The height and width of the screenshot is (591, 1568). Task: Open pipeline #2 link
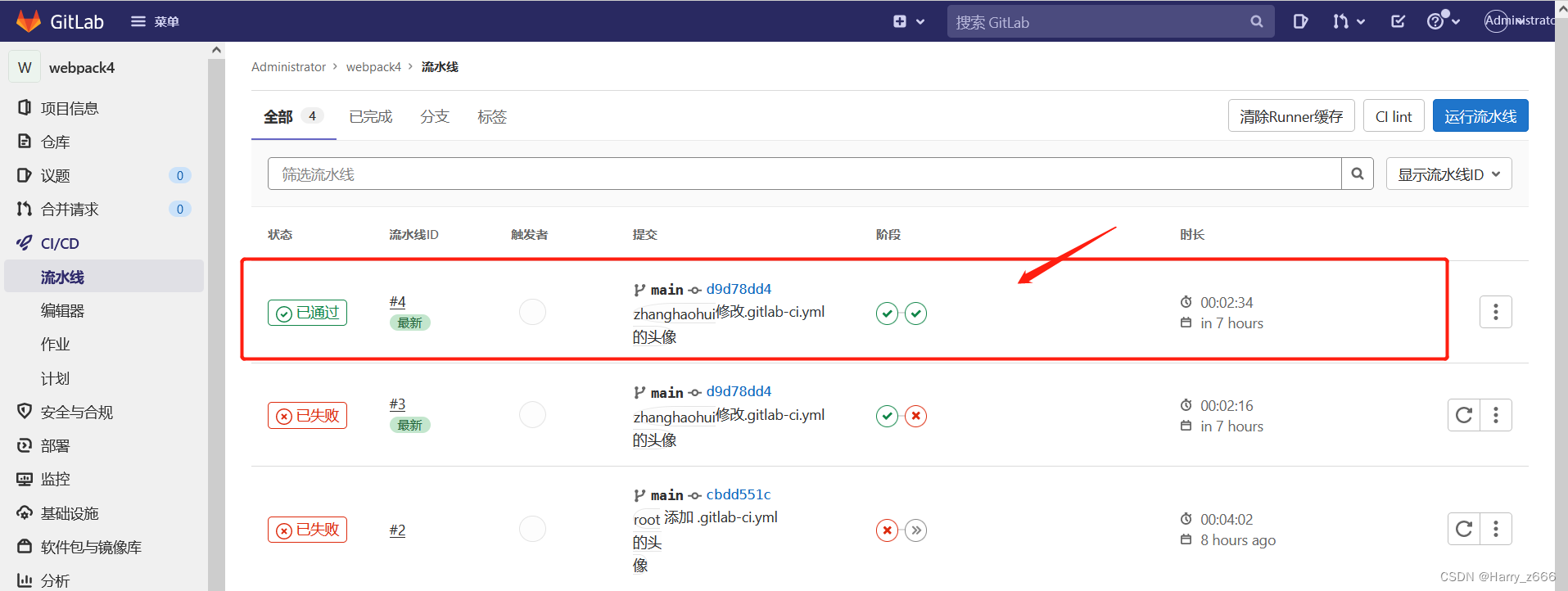397,530
